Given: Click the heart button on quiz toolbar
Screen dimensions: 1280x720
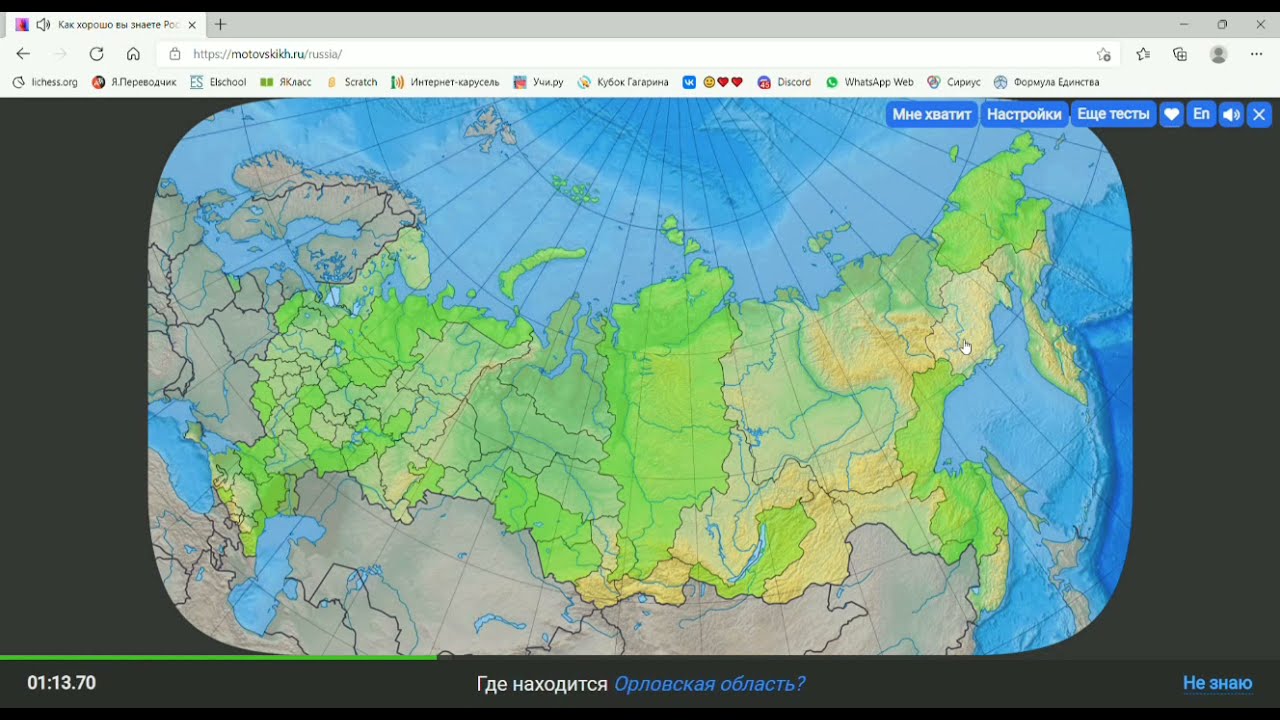Looking at the screenshot, I should (x=1171, y=114).
